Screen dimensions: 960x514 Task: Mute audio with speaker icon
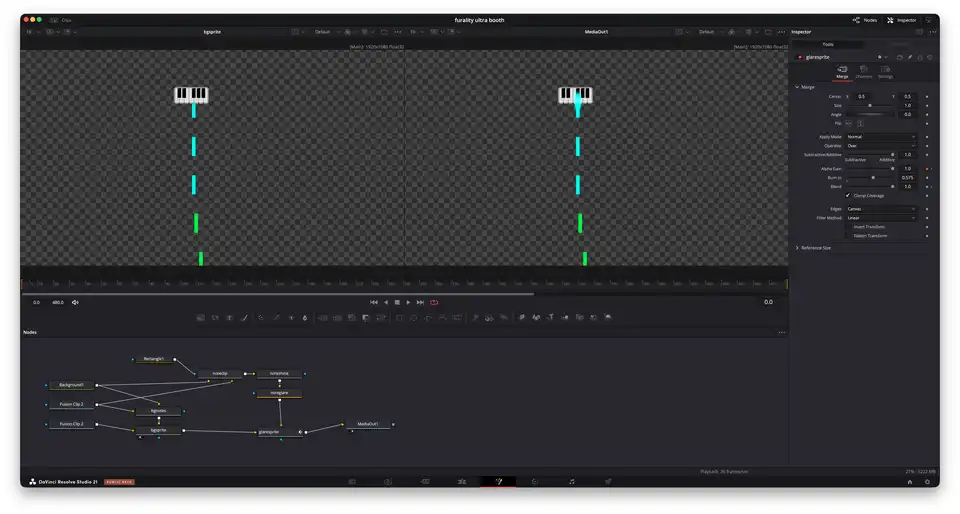[75, 302]
